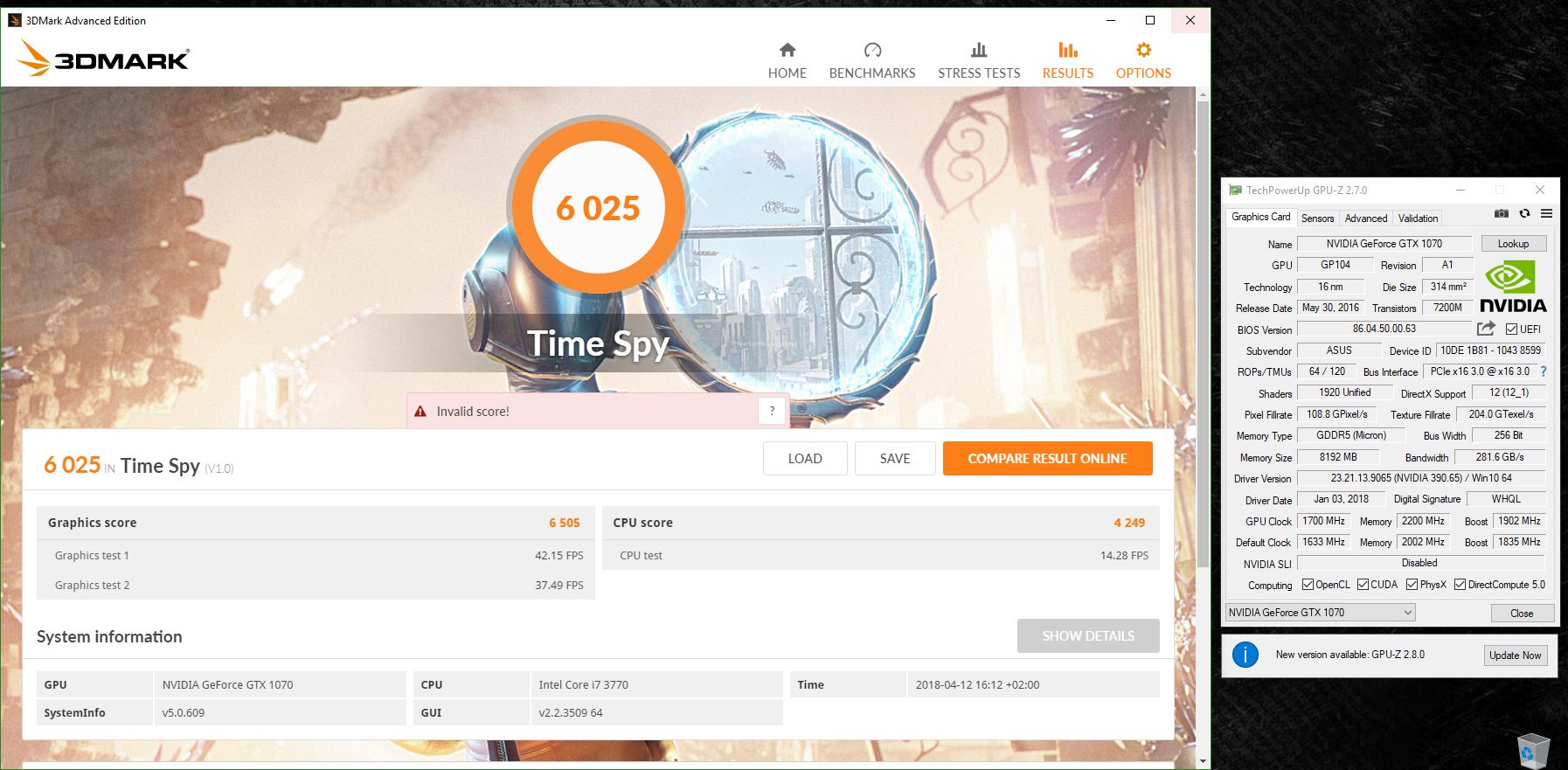The image size is (1568, 770).
Task: Expand the GPU selection dropdown in GPU-Z
Action: pyautogui.click(x=1320, y=613)
